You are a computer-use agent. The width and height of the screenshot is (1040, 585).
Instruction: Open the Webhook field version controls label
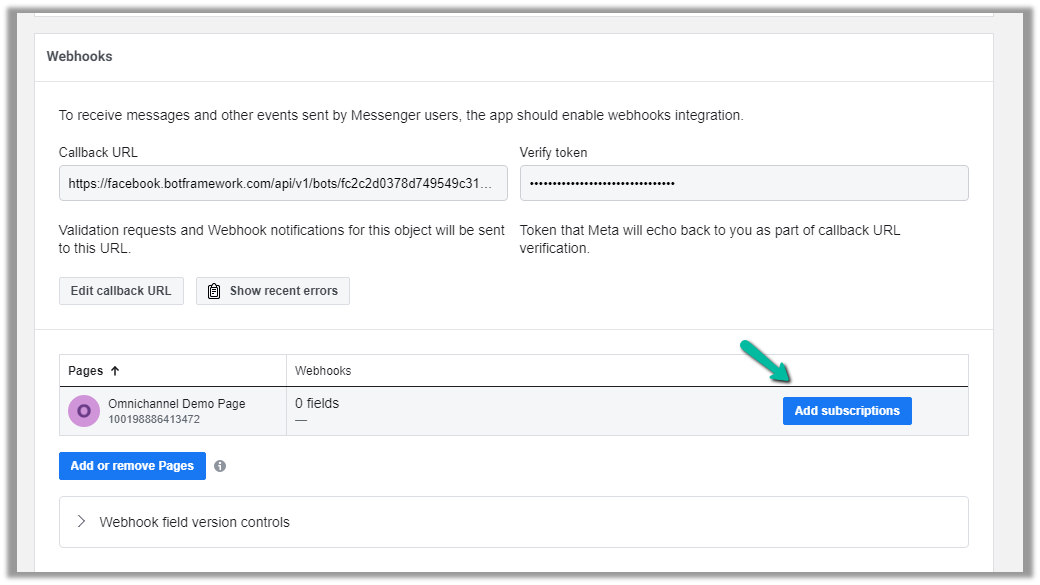[x=194, y=522]
